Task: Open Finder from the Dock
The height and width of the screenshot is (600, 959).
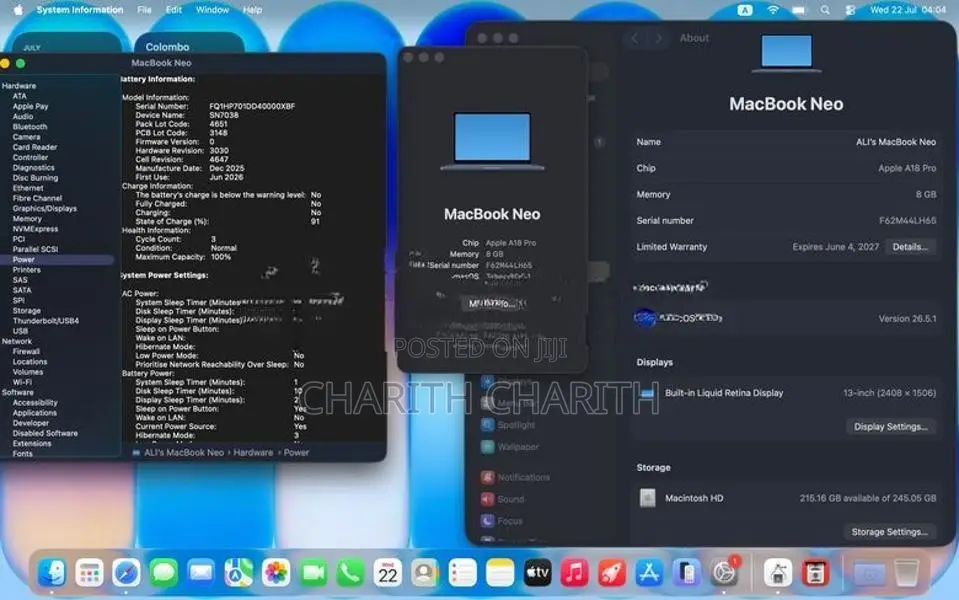Action: (52, 573)
